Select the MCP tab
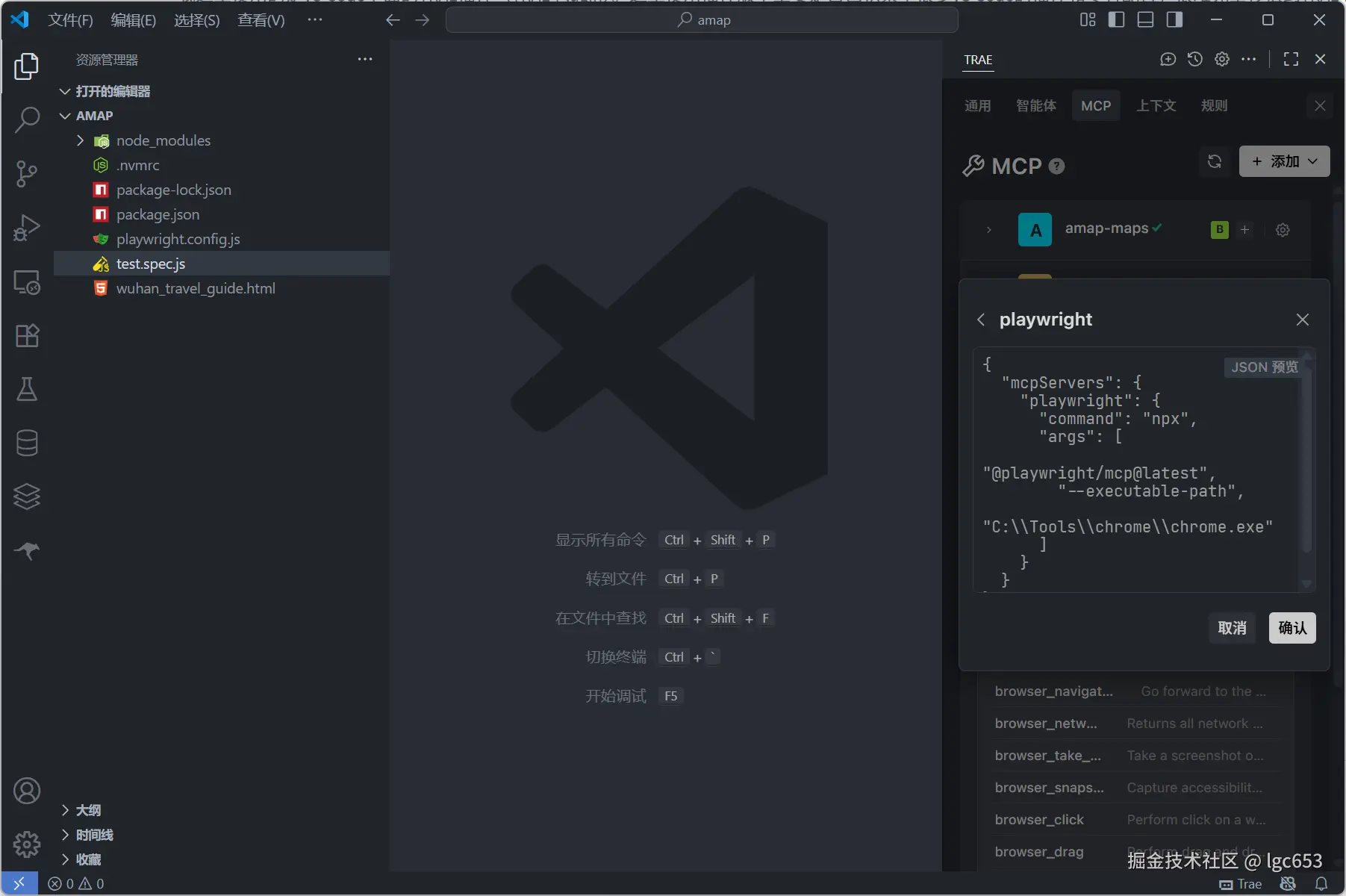This screenshot has height=896, width=1346. click(1096, 106)
